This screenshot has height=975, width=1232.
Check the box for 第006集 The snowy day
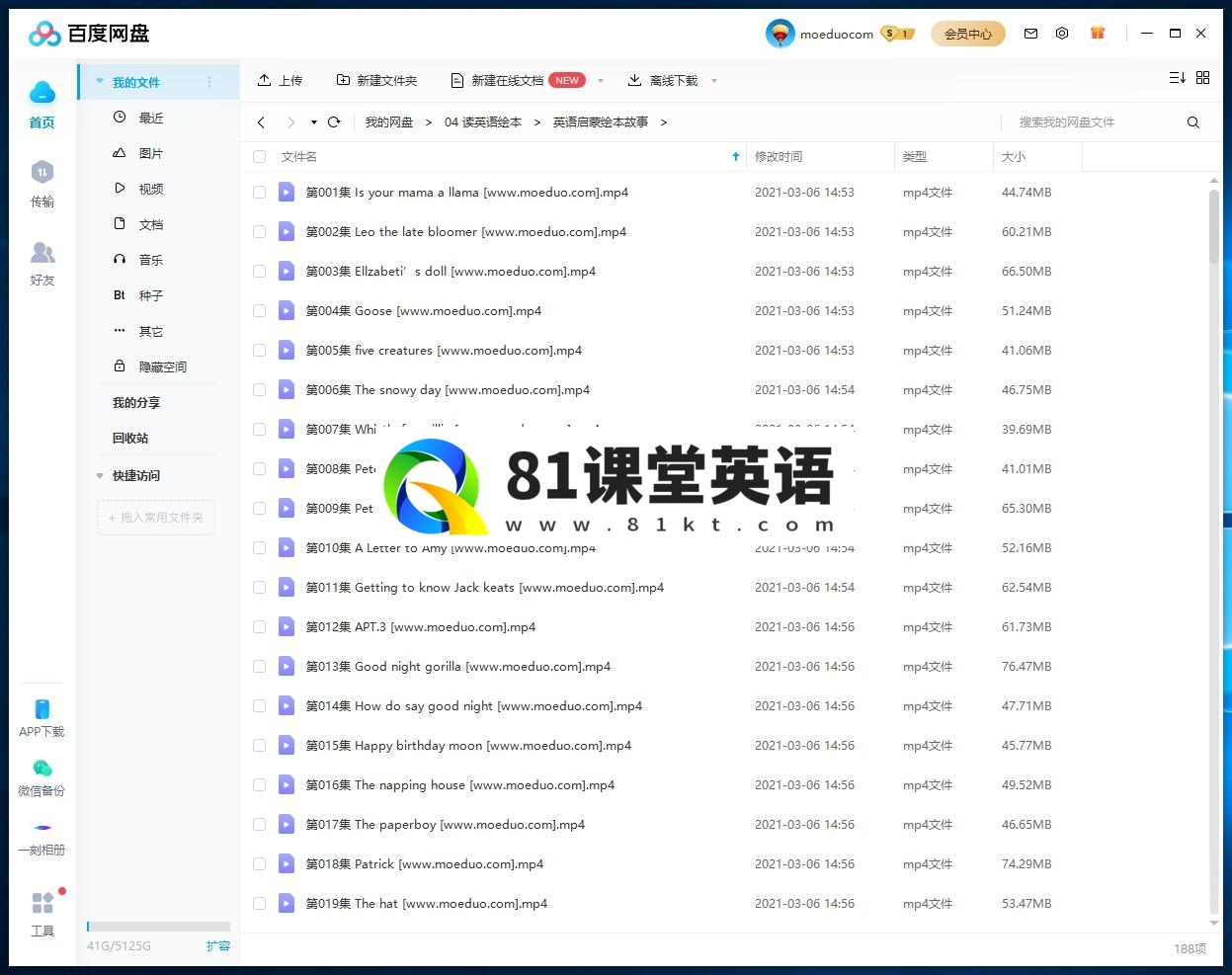click(x=260, y=389)
